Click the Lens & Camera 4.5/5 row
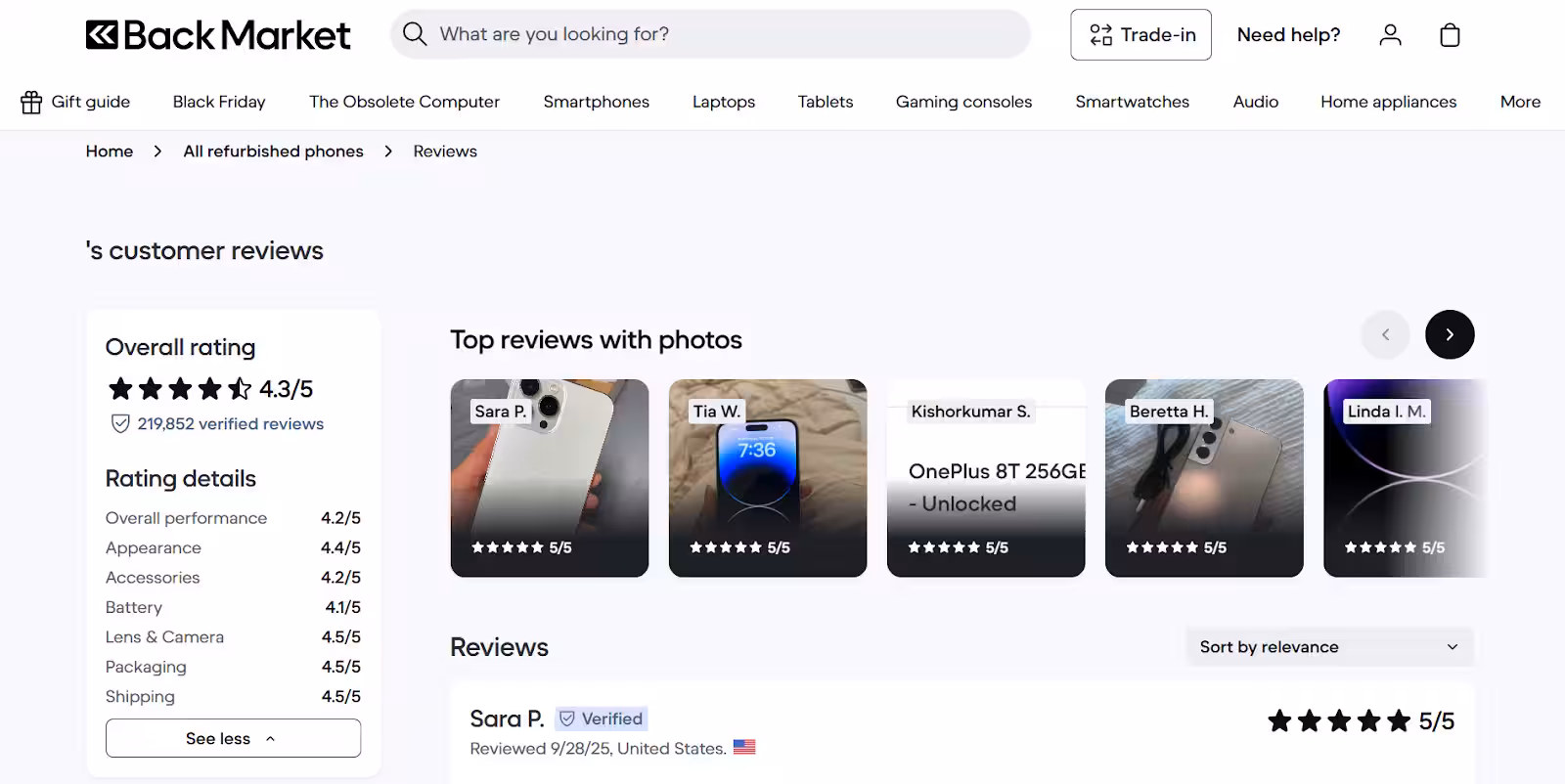 (x=233, y=637)
